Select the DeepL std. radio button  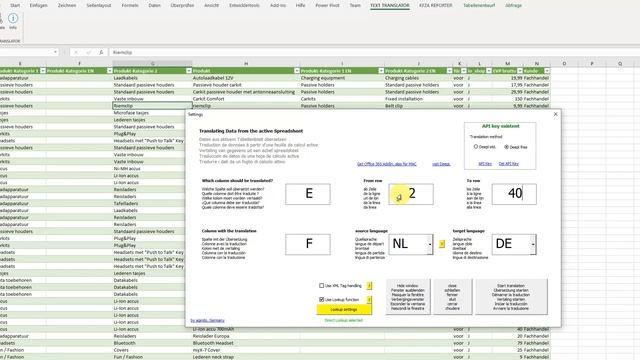click(x=476, y=147)
